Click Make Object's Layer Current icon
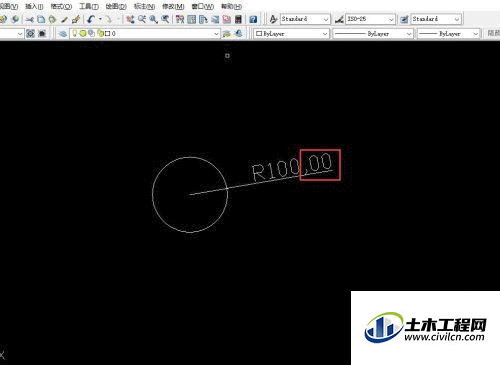Image resolution: width=500 pixels, height=365 pixels. tap(227, 33)
